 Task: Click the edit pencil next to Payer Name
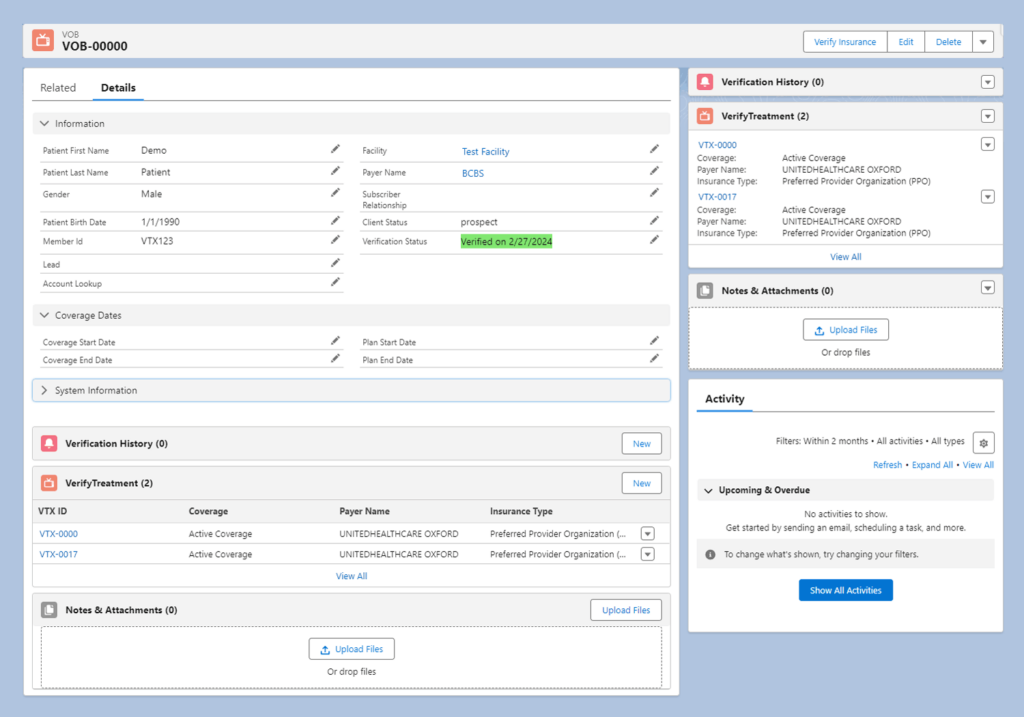point(654,171)
